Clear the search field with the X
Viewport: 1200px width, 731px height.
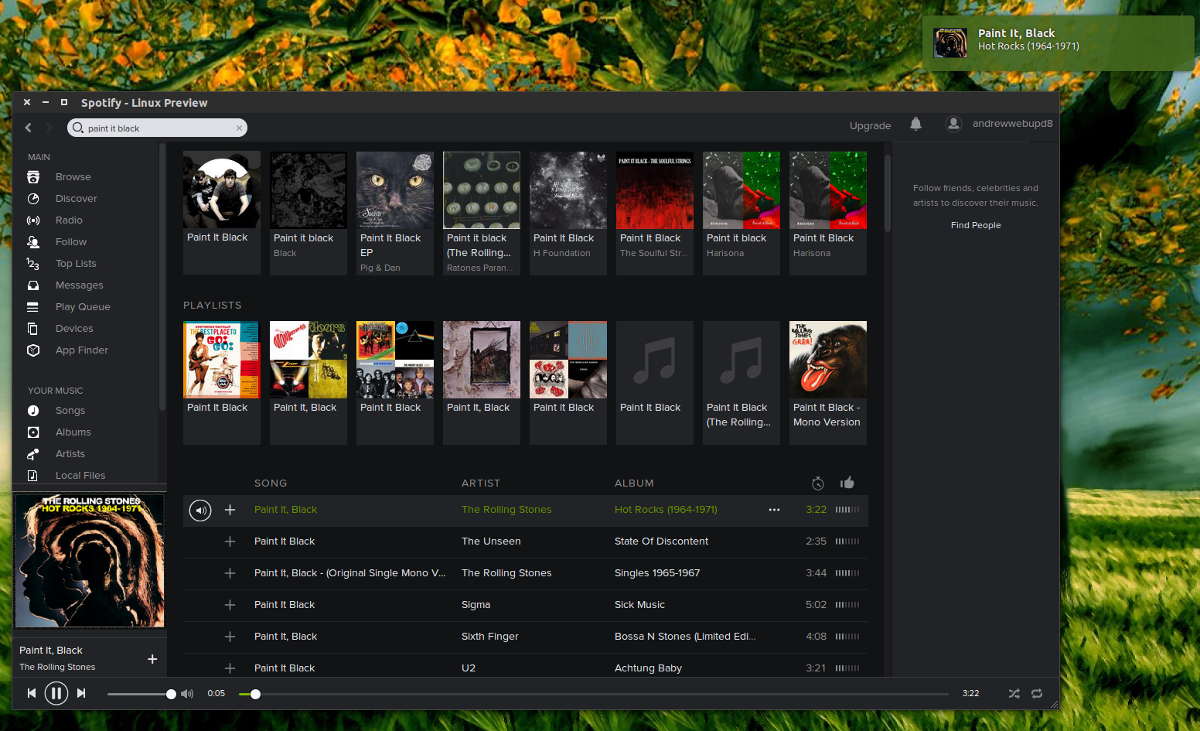coord(239,128)
